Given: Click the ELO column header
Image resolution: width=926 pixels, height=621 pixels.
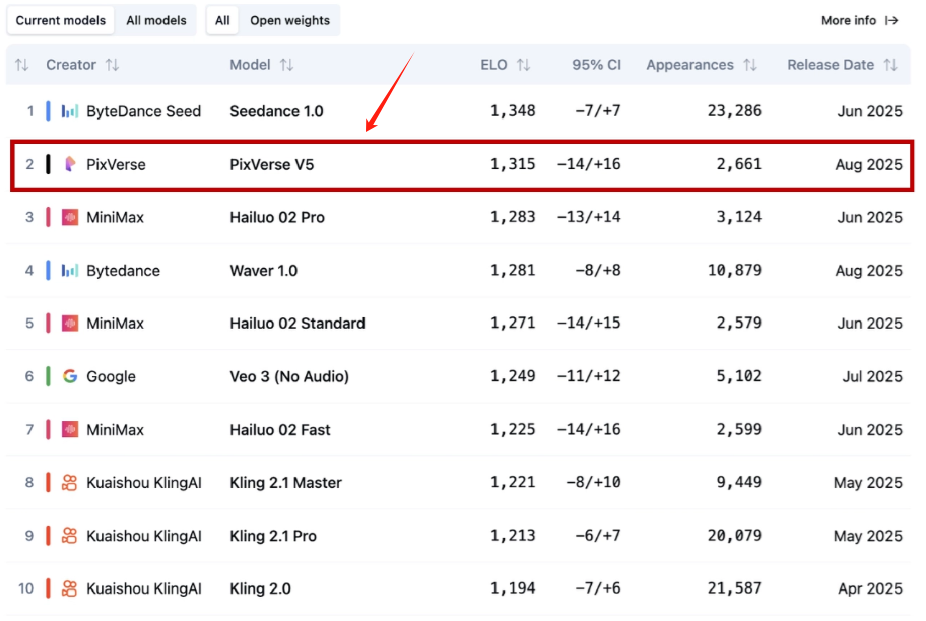Looking at the screenshot, I should click(494, 65).
